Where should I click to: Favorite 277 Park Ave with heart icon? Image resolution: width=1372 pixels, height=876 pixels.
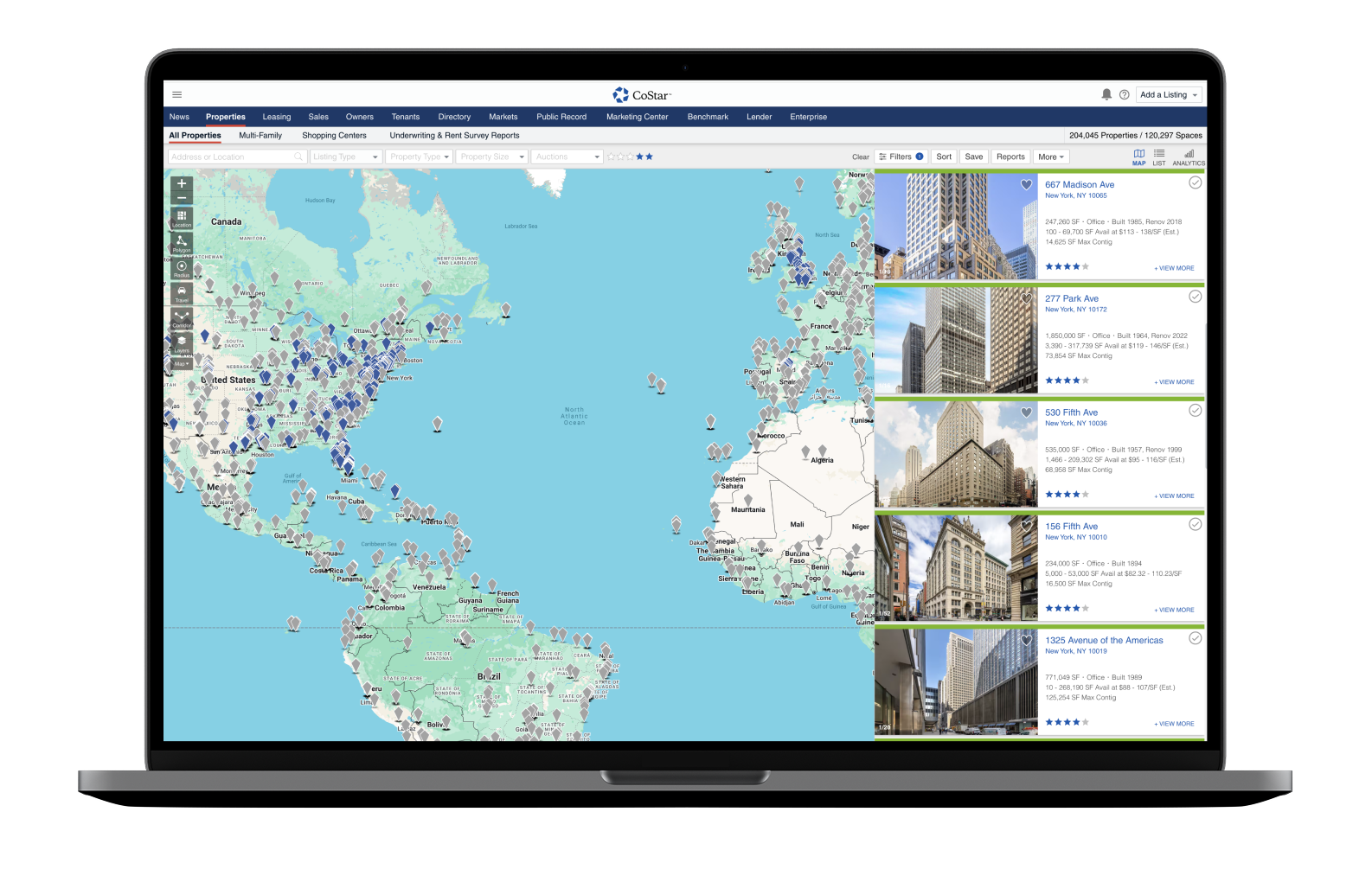tap(1026, 298)
